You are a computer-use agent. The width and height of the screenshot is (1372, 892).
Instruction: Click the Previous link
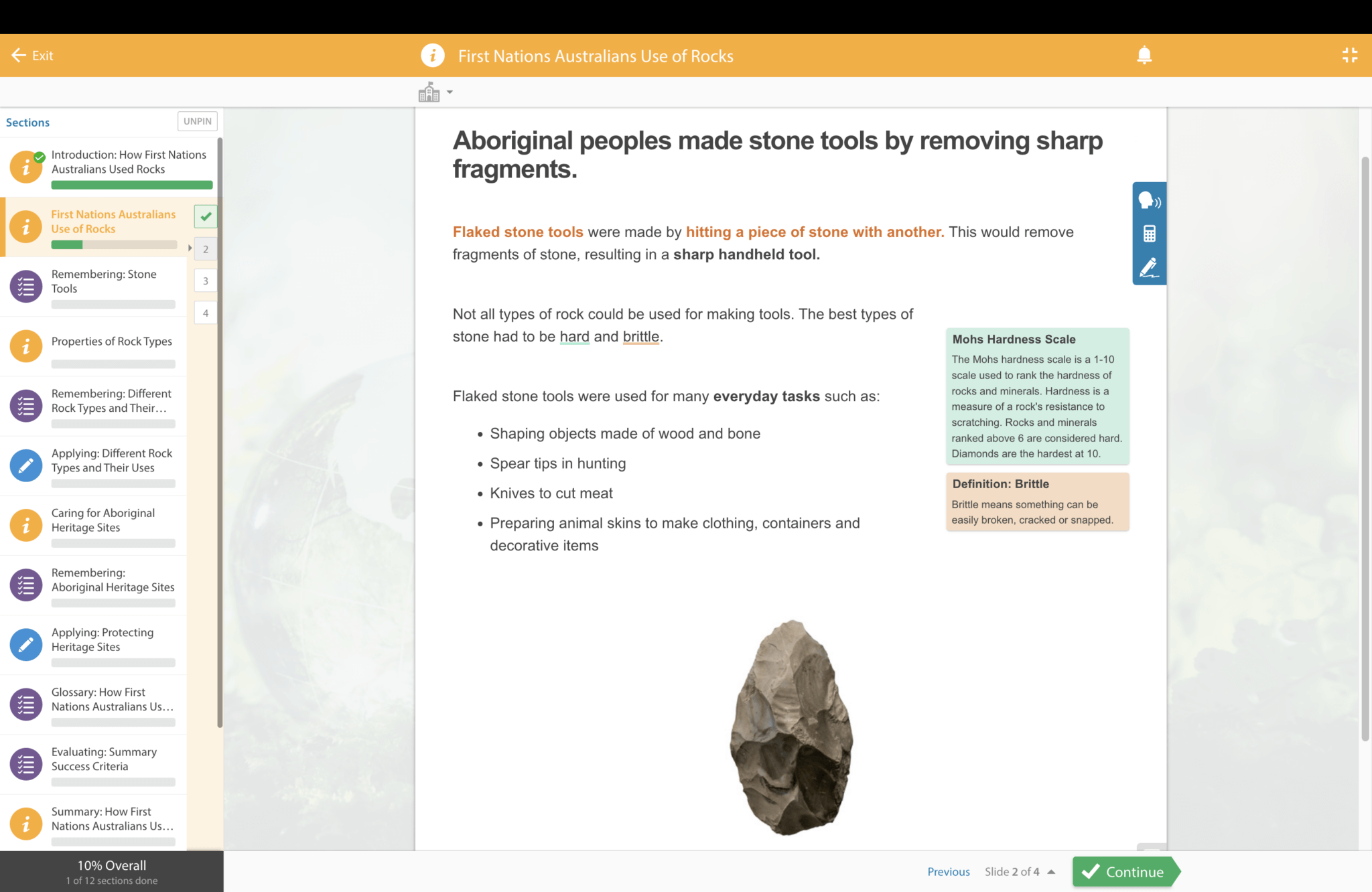click(948, 872)
